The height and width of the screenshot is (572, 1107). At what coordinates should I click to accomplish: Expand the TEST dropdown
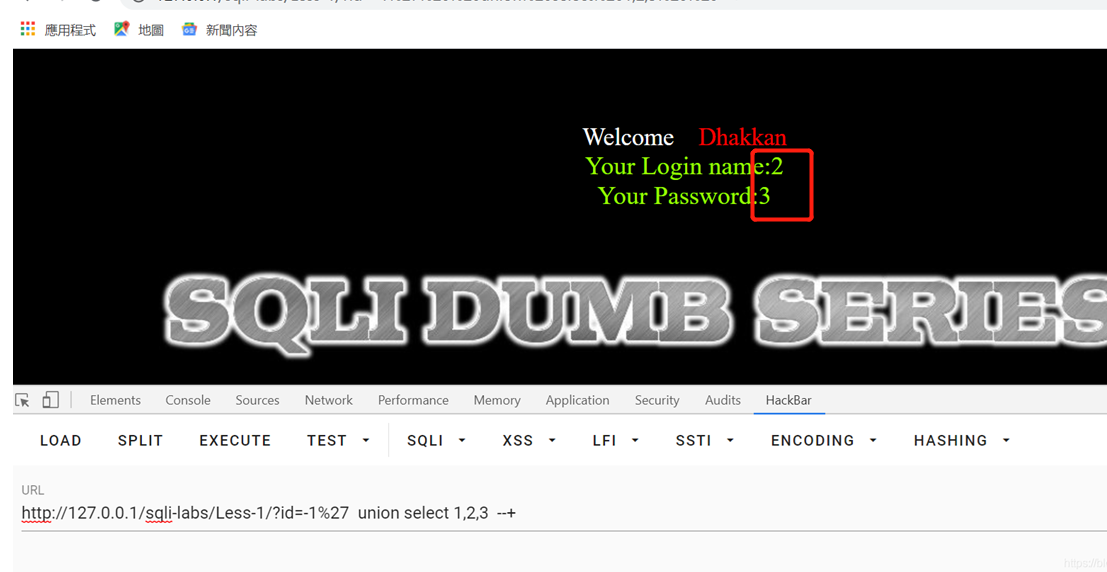[x=339, y=441]
